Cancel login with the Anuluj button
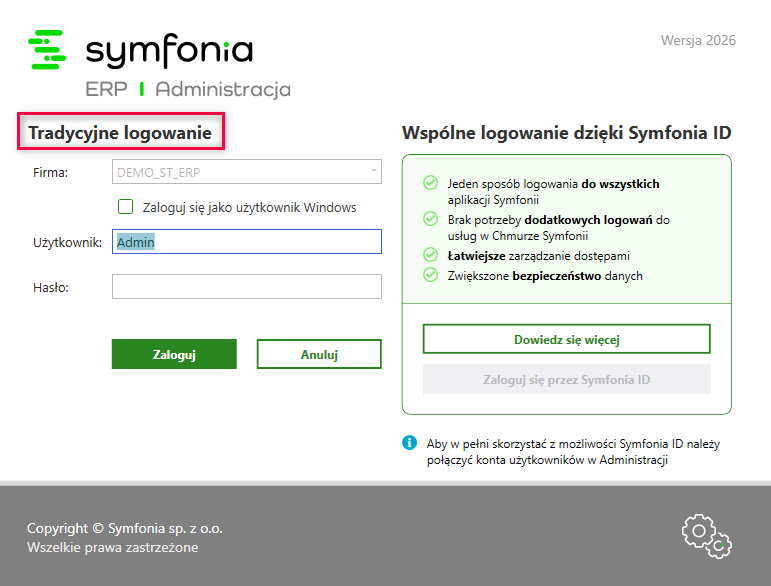This screenshot has height=586, width=771. pyautogui.click(x=319, y=354)
